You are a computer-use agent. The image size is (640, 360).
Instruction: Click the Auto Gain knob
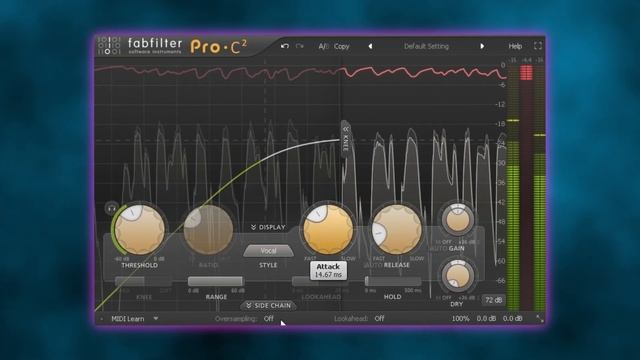pyautogui.click(x=458, y=219)
